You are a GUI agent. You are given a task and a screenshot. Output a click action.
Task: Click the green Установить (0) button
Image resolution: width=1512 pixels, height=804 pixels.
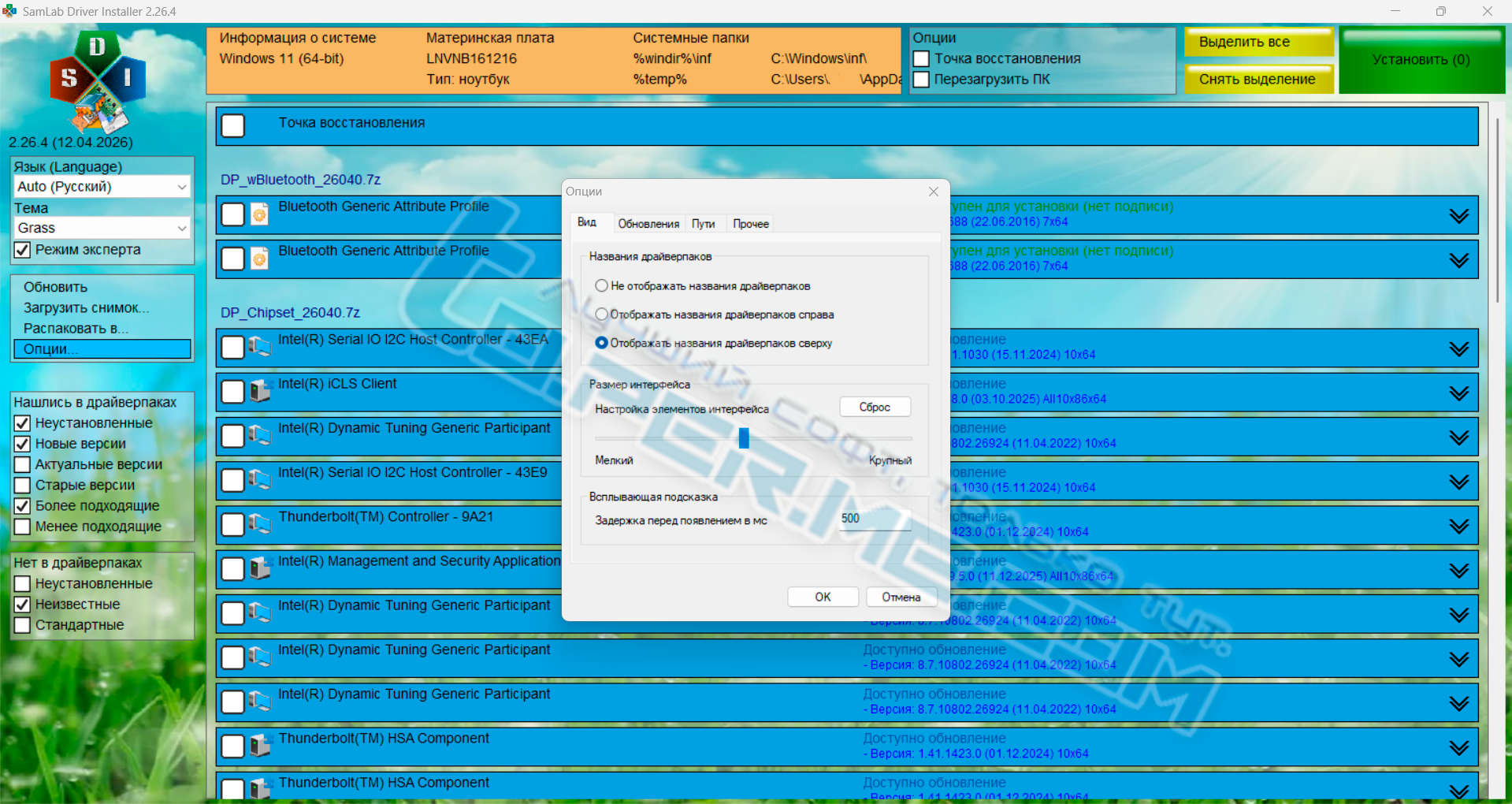(1421, 61)
